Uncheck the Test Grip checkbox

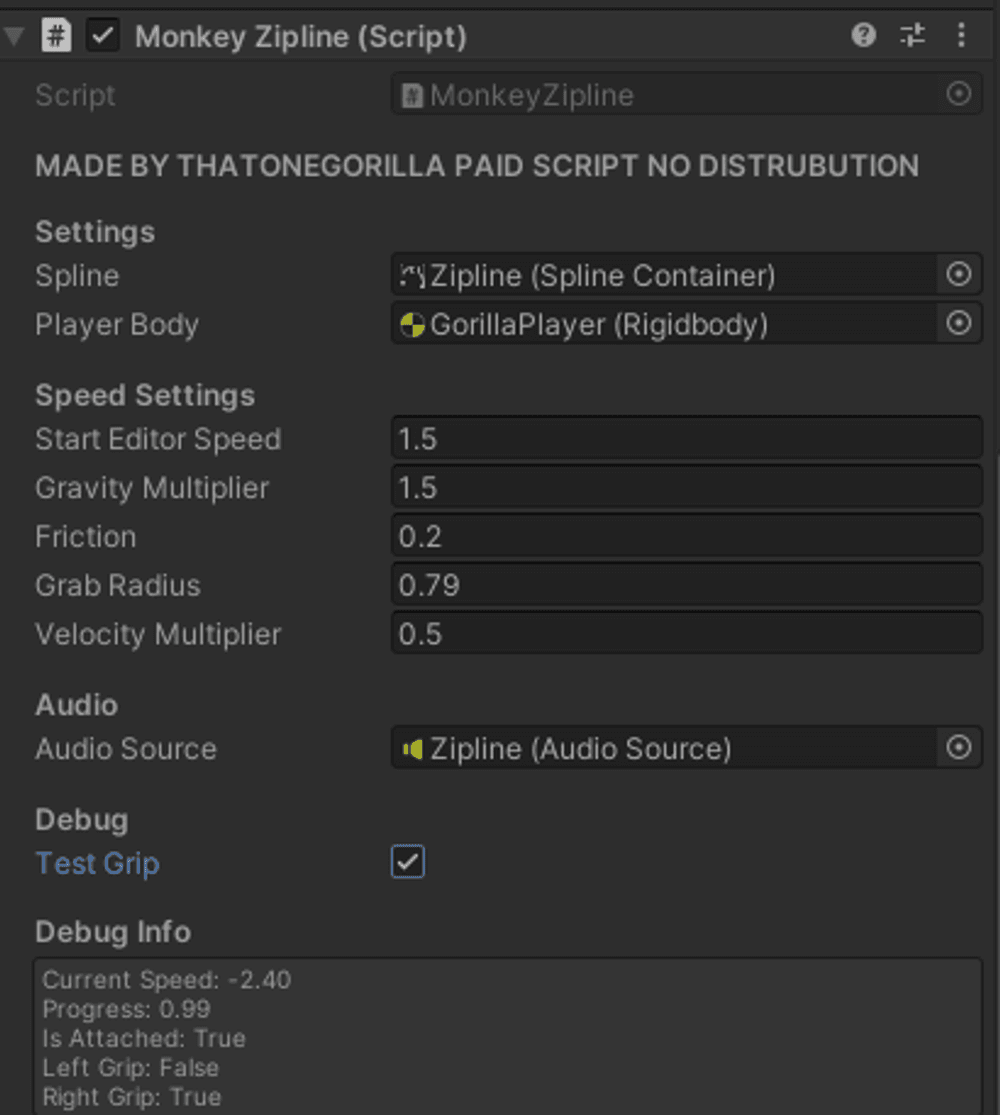408,862
